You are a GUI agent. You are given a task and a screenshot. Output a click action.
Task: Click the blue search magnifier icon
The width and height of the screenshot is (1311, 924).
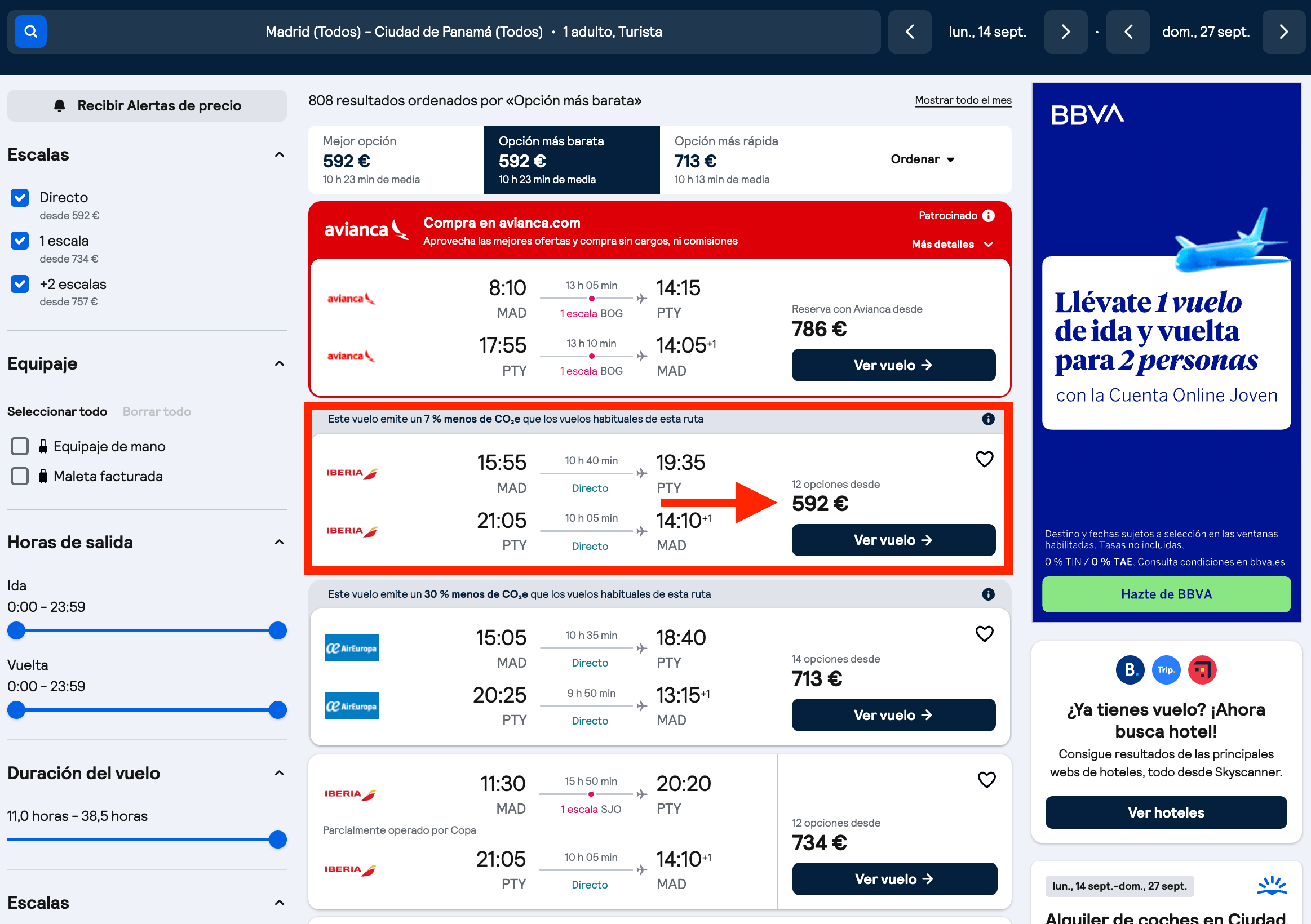pos(30,32)
